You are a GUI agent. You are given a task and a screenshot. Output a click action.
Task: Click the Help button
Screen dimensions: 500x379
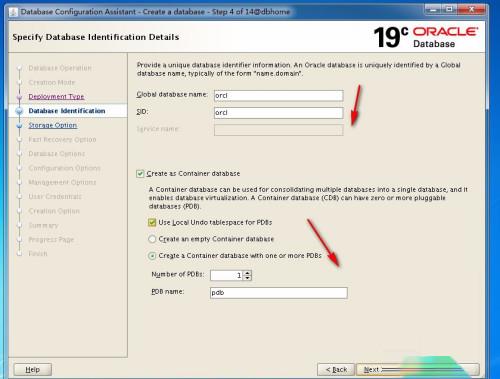click(33, 369)
